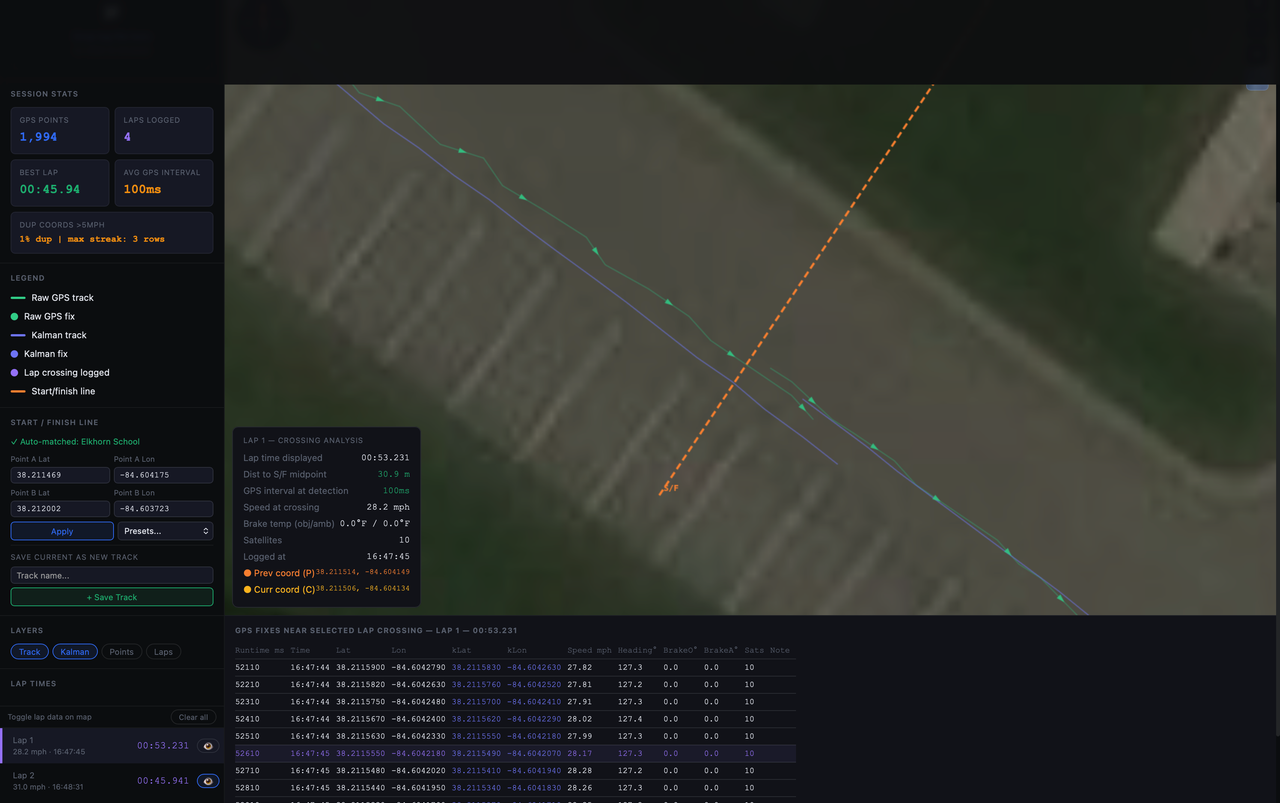
Task: Click Dist to S/F midpoint 30.9 m value
Action: (x=393, y=474)
